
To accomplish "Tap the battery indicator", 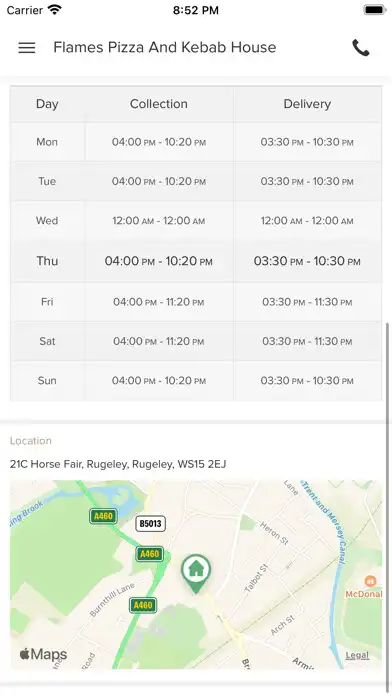I will [x=375, y=10].
